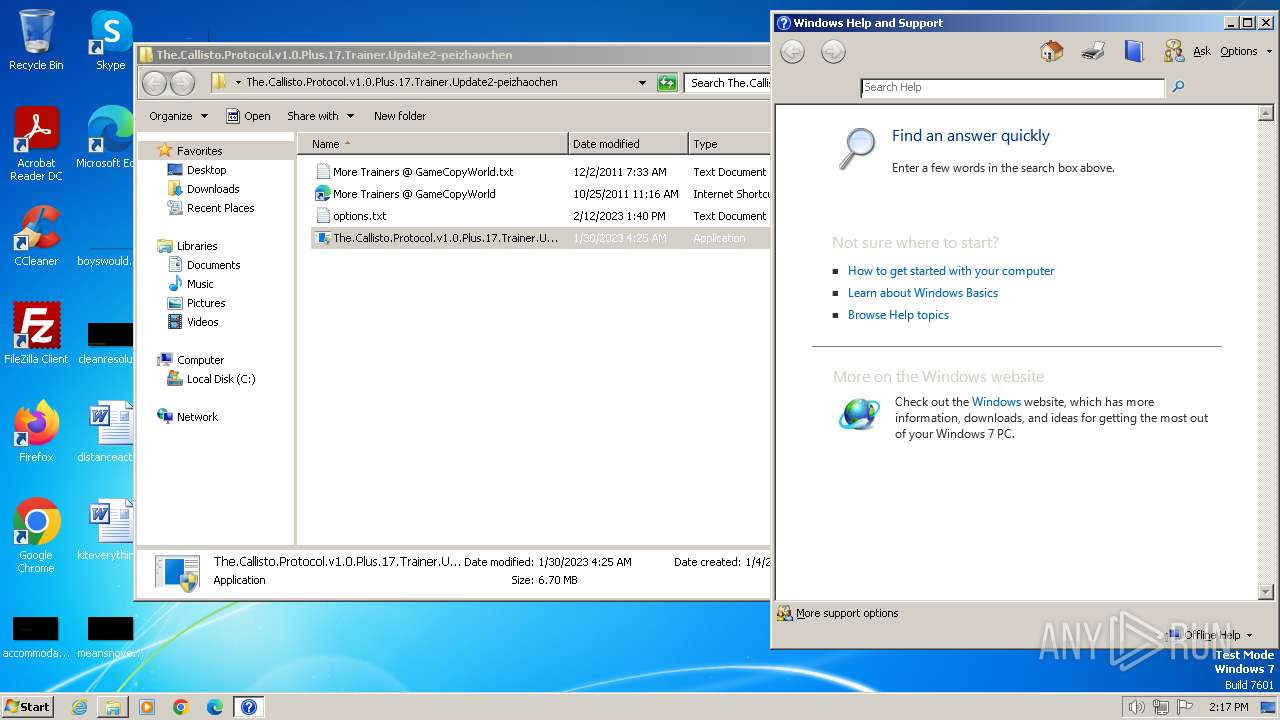Viewport: 1280px width, 720px height.
Task: Open Skype desktop icon
Action: pyautogui.click(x=110, y=40)
